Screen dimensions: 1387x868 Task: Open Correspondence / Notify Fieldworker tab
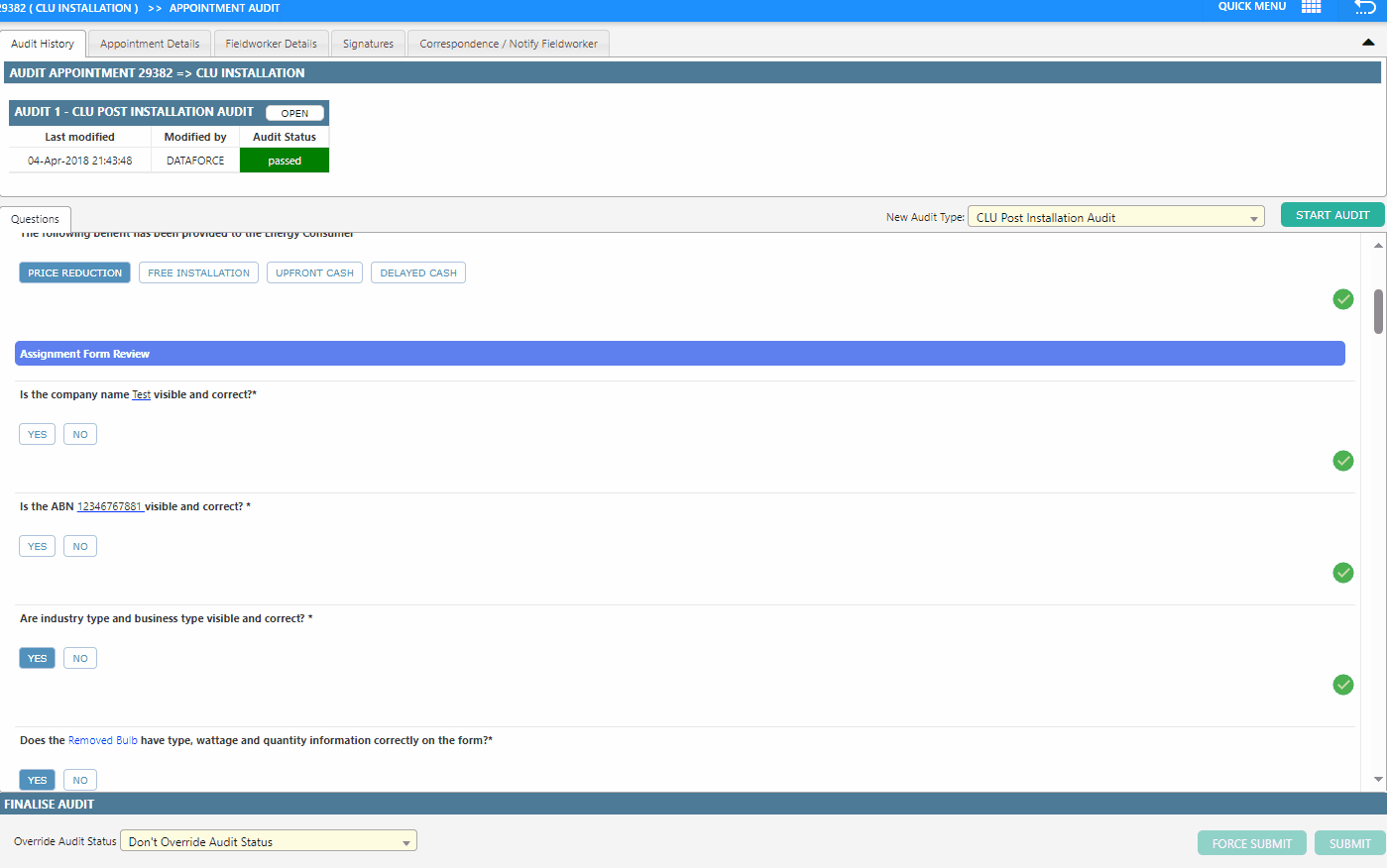(x=509, y=44)
